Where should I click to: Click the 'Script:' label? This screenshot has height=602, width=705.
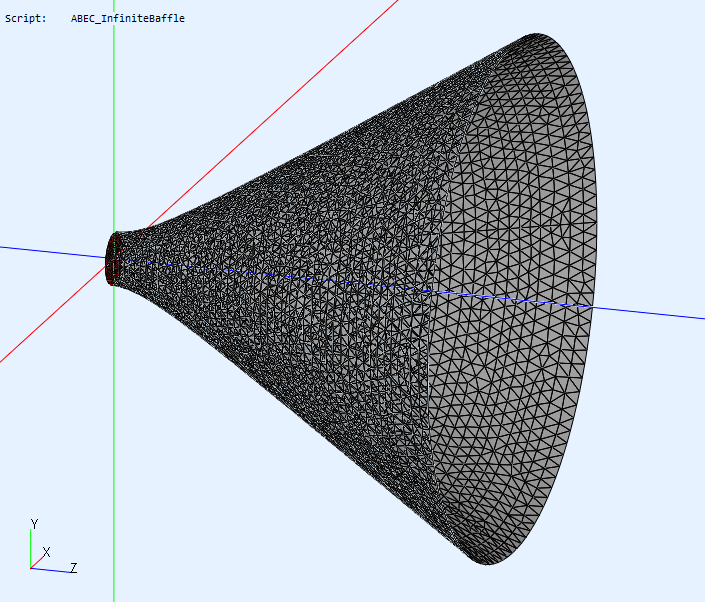coord(26,18)
